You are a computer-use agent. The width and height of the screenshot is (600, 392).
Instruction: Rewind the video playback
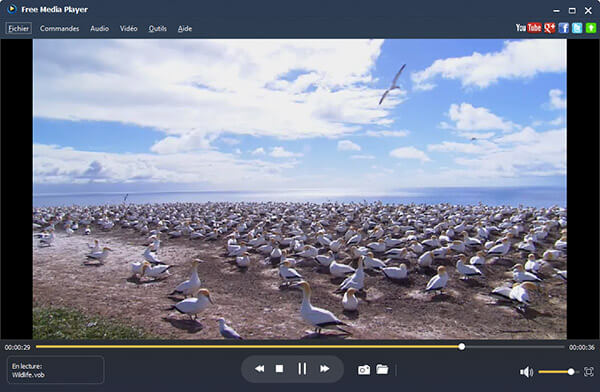tap(259, 369)
